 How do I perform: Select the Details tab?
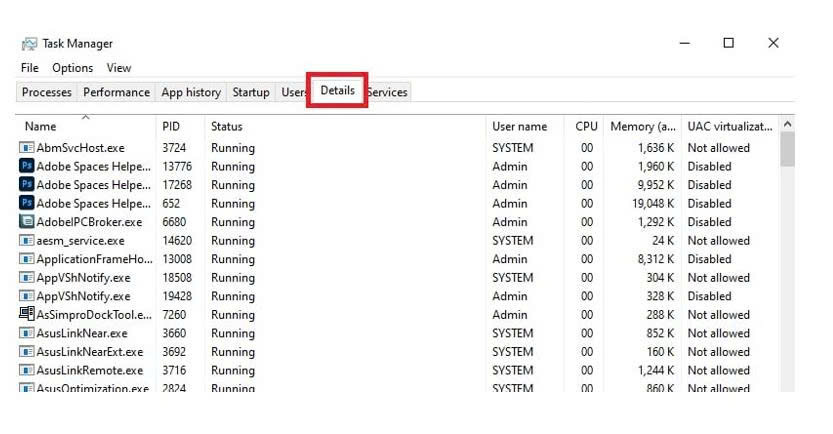click(337, 90)
